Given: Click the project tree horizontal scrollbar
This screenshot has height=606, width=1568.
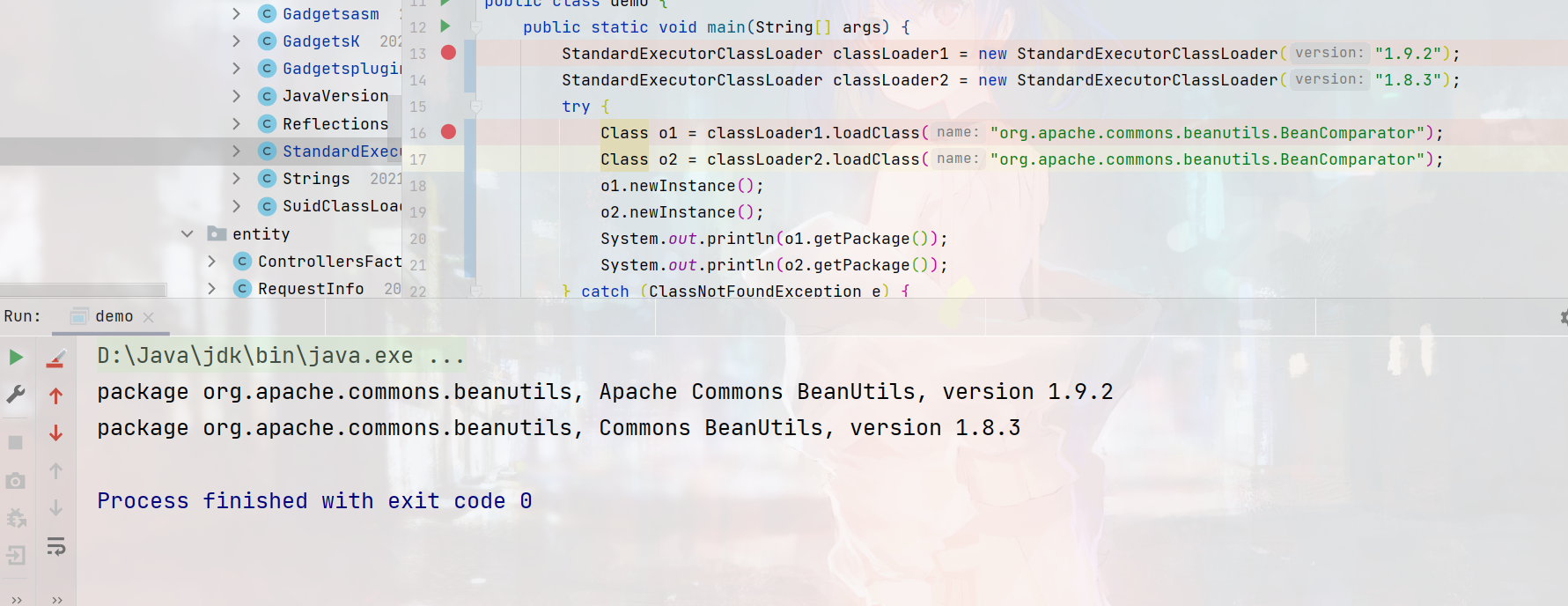Looking at the screenshot, I should [x=84, y=290].
